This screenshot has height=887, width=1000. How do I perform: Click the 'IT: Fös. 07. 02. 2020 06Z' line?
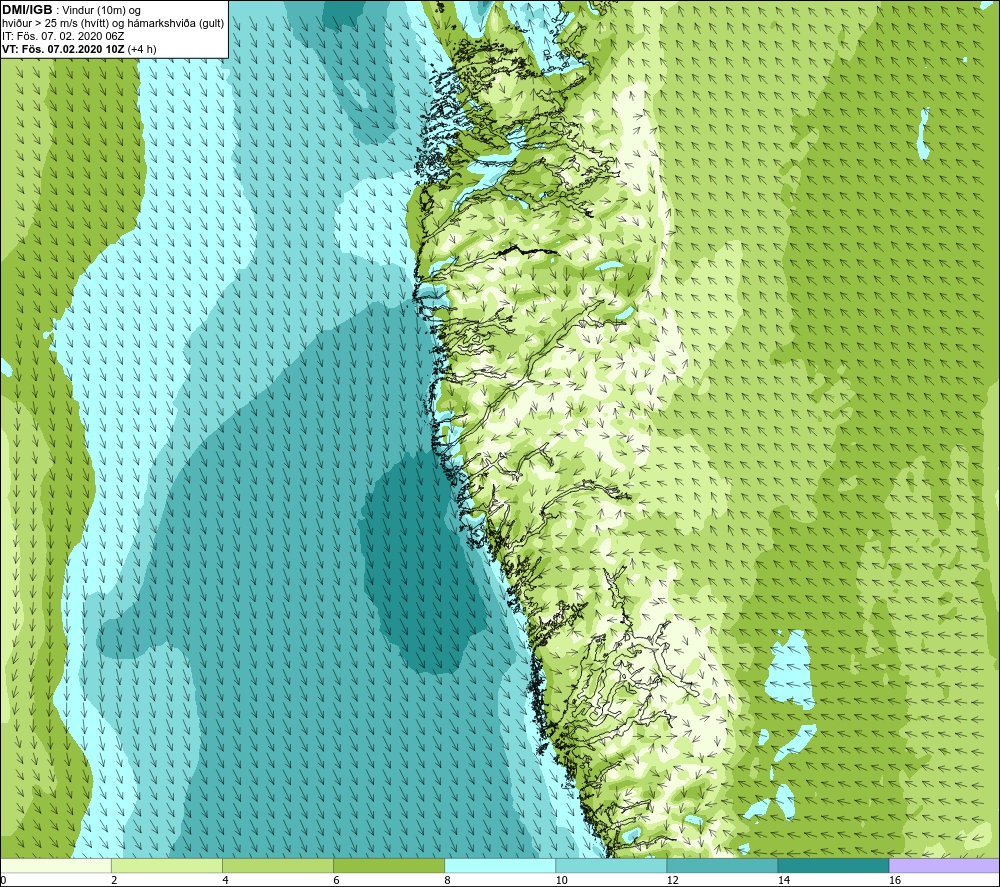click(63, 36)
